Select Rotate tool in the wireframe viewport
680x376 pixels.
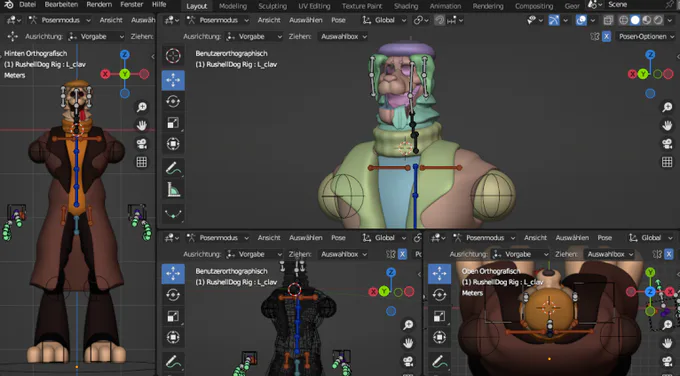[173, 295]
